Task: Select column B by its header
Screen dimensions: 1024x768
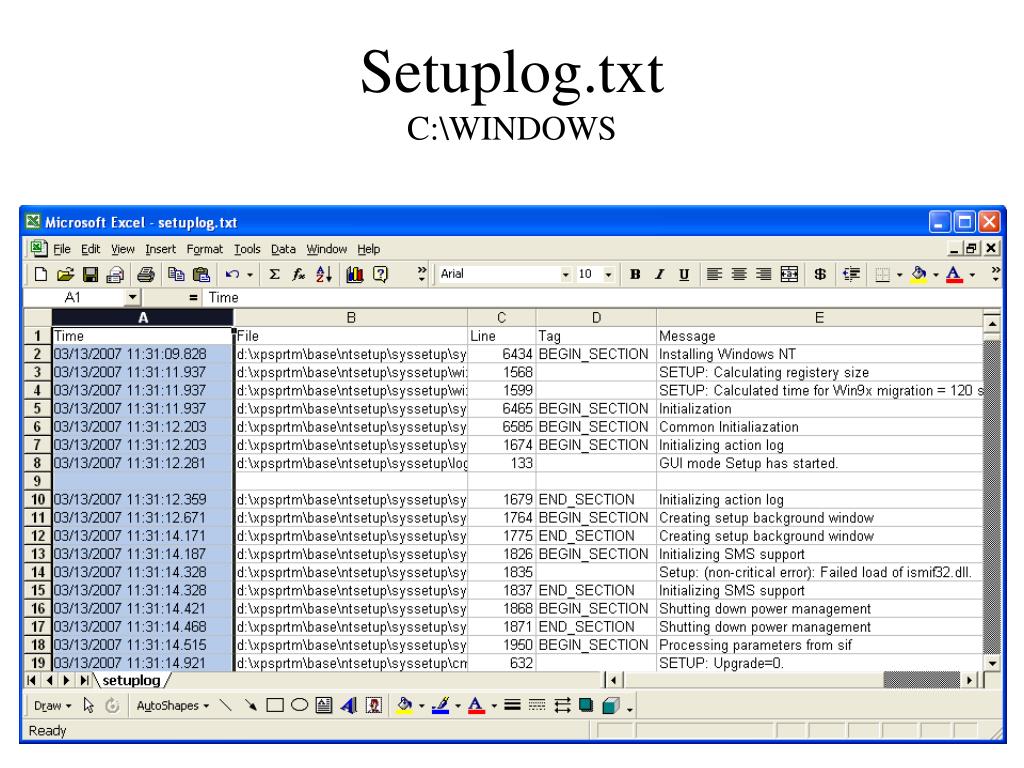Action: point(351,318)
